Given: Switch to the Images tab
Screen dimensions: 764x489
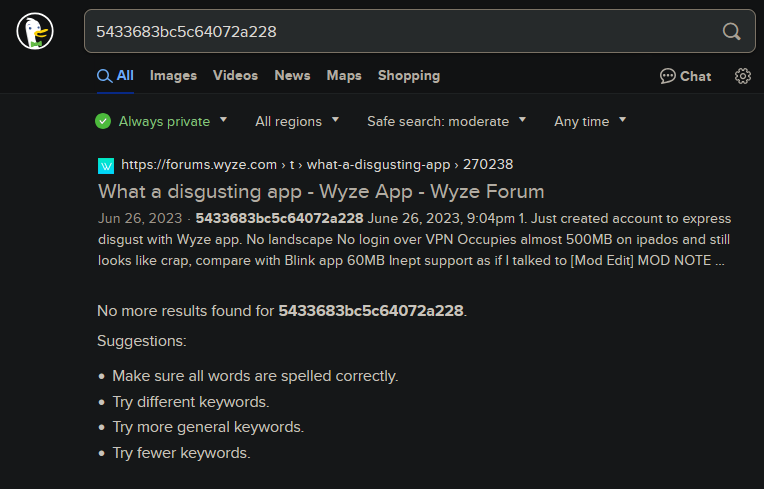Looking at the screenshot, I should click(x=173, y=75).
